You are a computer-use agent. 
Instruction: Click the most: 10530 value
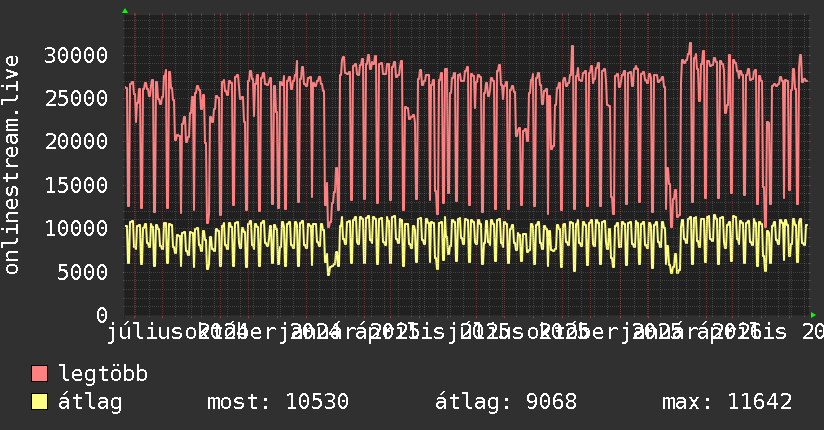click(x=278, y=402)
